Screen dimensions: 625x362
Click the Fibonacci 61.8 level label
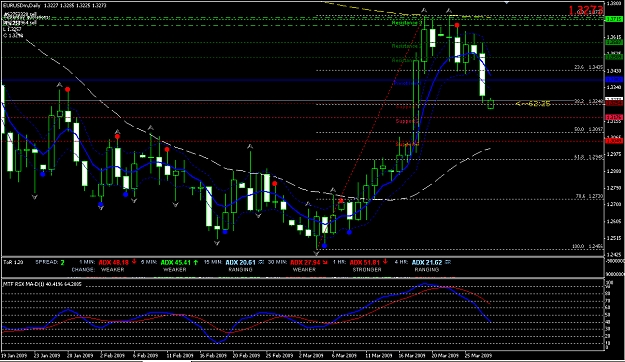tap(589, 157)
